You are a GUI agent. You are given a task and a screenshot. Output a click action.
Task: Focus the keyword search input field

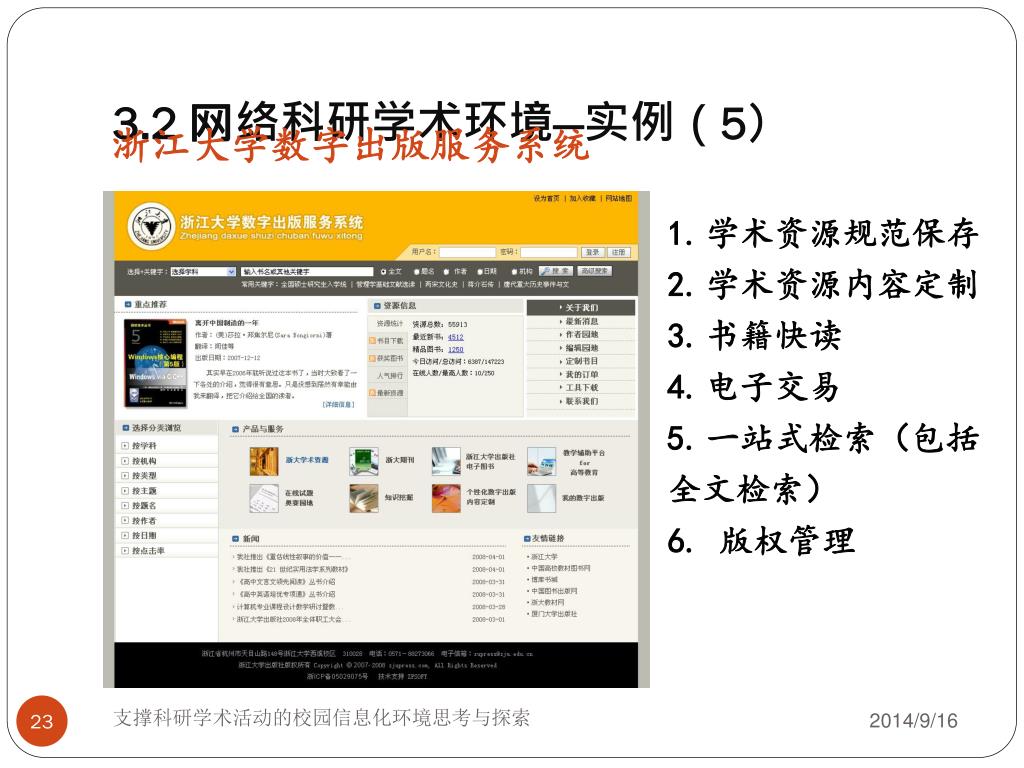point(307,272)
